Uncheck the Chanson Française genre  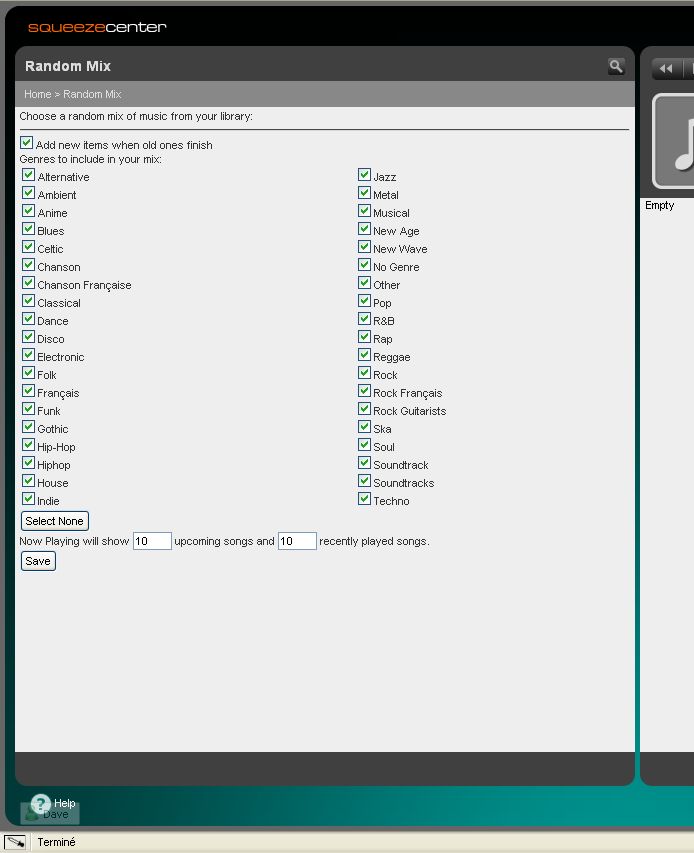pyautogui.click(x=28, y=283)
